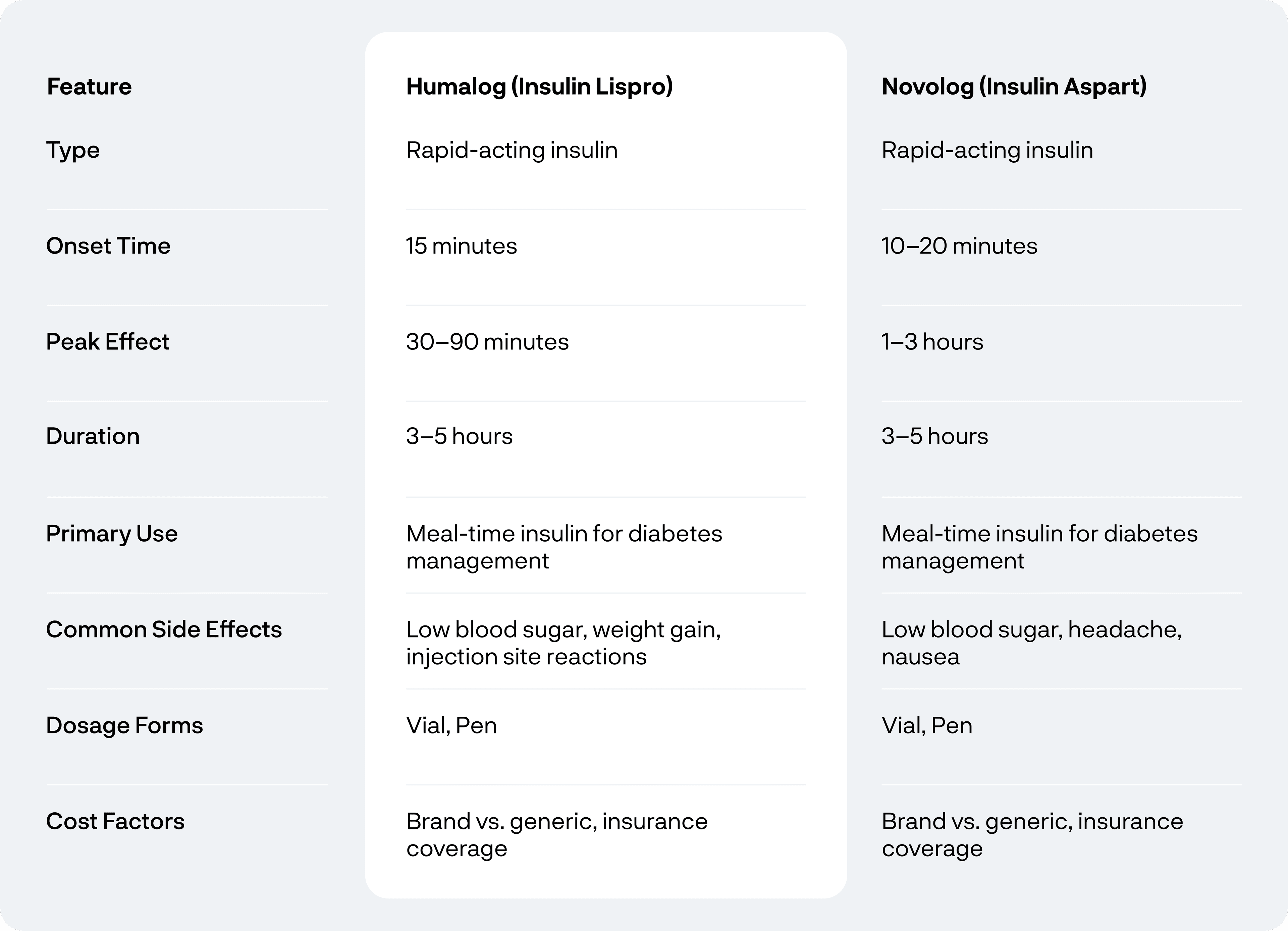Click the Common Side Effects label
The width and height of the screenshot is (1288, 931).
(x=164, y=630)
